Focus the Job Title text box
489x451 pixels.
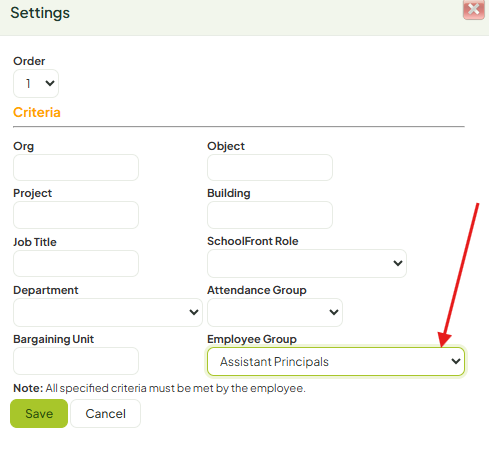click(x=76, y=263)
